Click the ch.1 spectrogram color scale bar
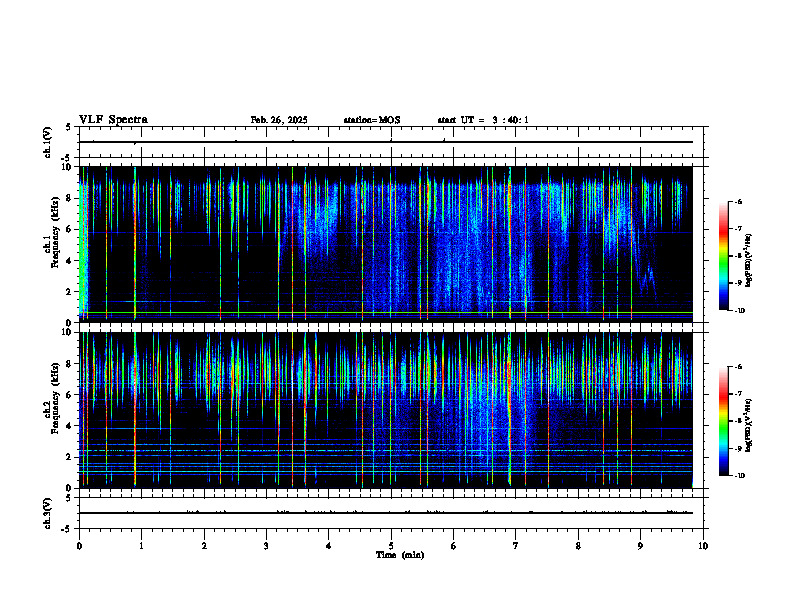Viewport: 792px width, 612px height. click(x=723, y=256)
